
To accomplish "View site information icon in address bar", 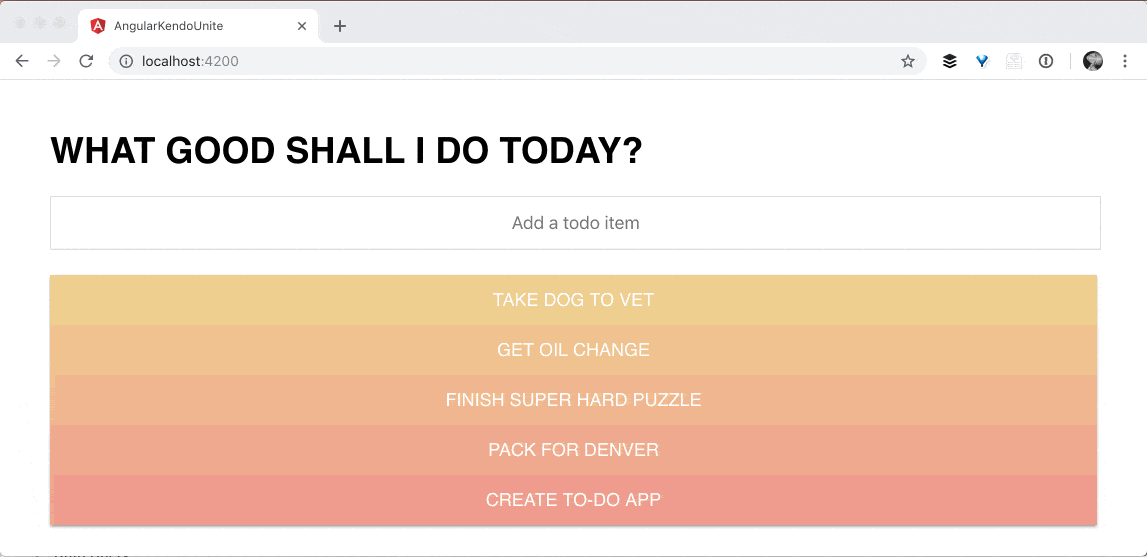I will pos(127,61).
